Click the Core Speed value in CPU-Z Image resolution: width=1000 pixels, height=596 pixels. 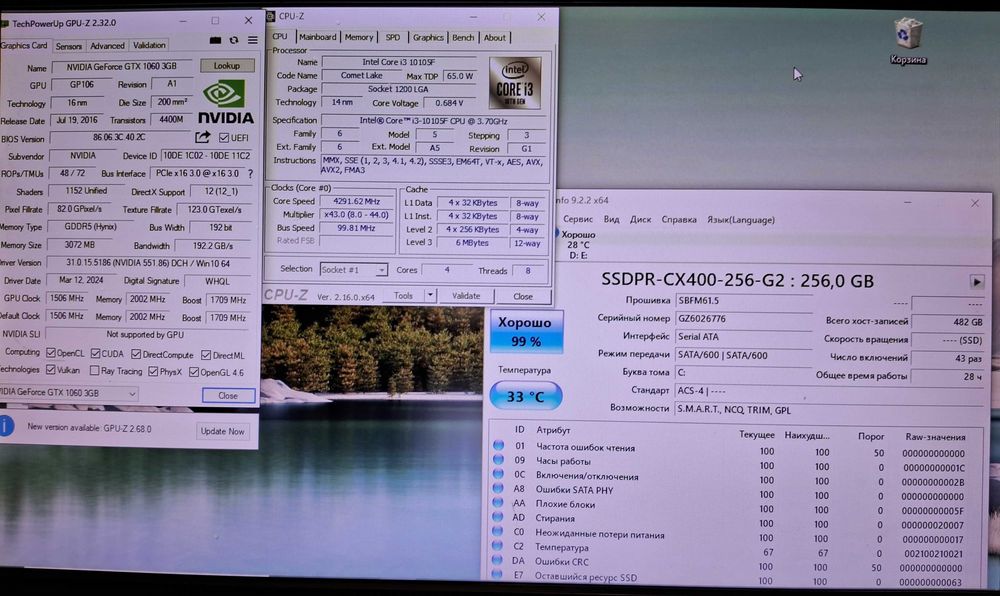point(357,201)
